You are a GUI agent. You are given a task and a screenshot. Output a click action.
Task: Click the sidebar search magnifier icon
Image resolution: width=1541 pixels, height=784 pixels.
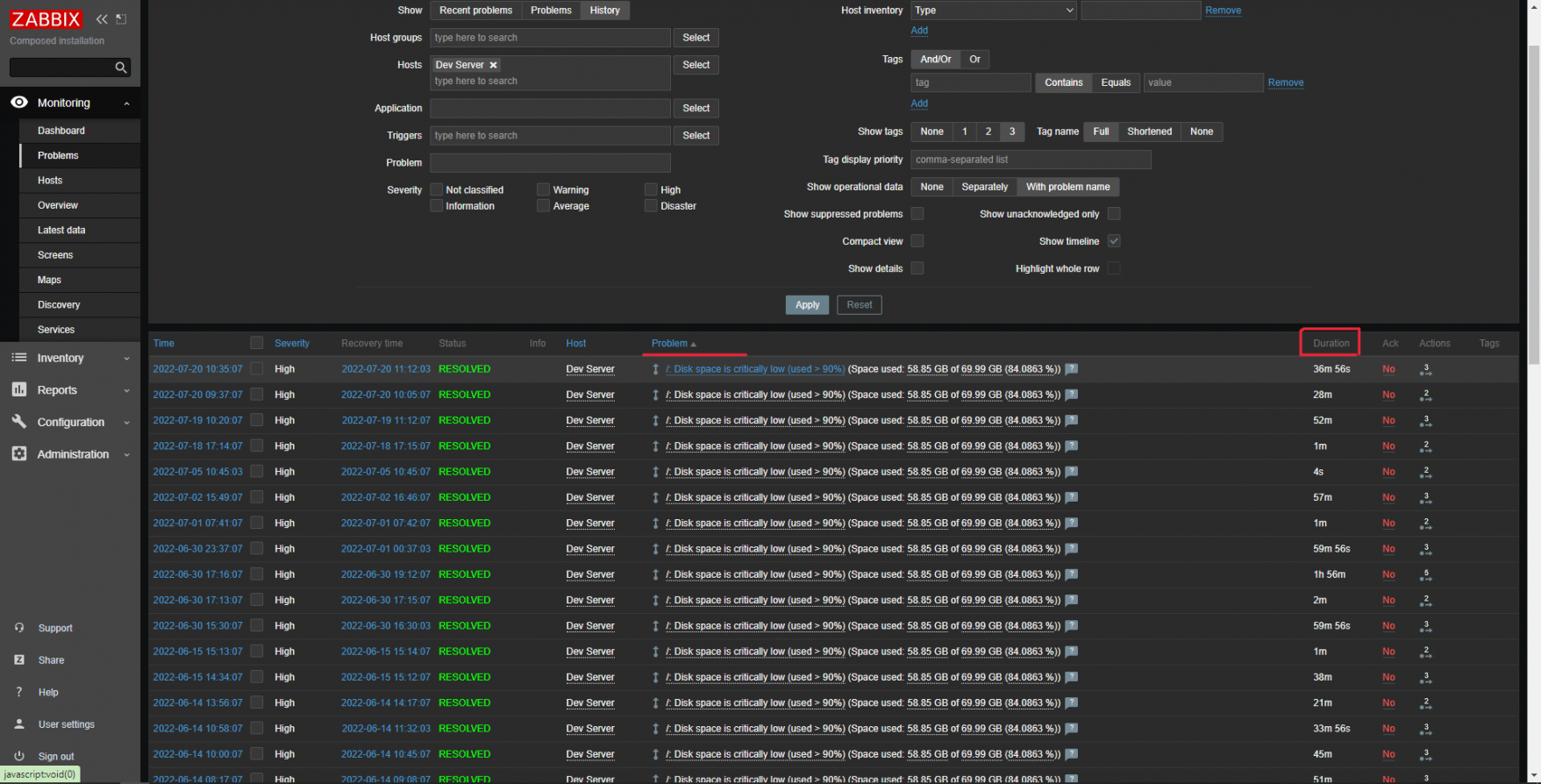pyautogui.click(x=121, y=68)
